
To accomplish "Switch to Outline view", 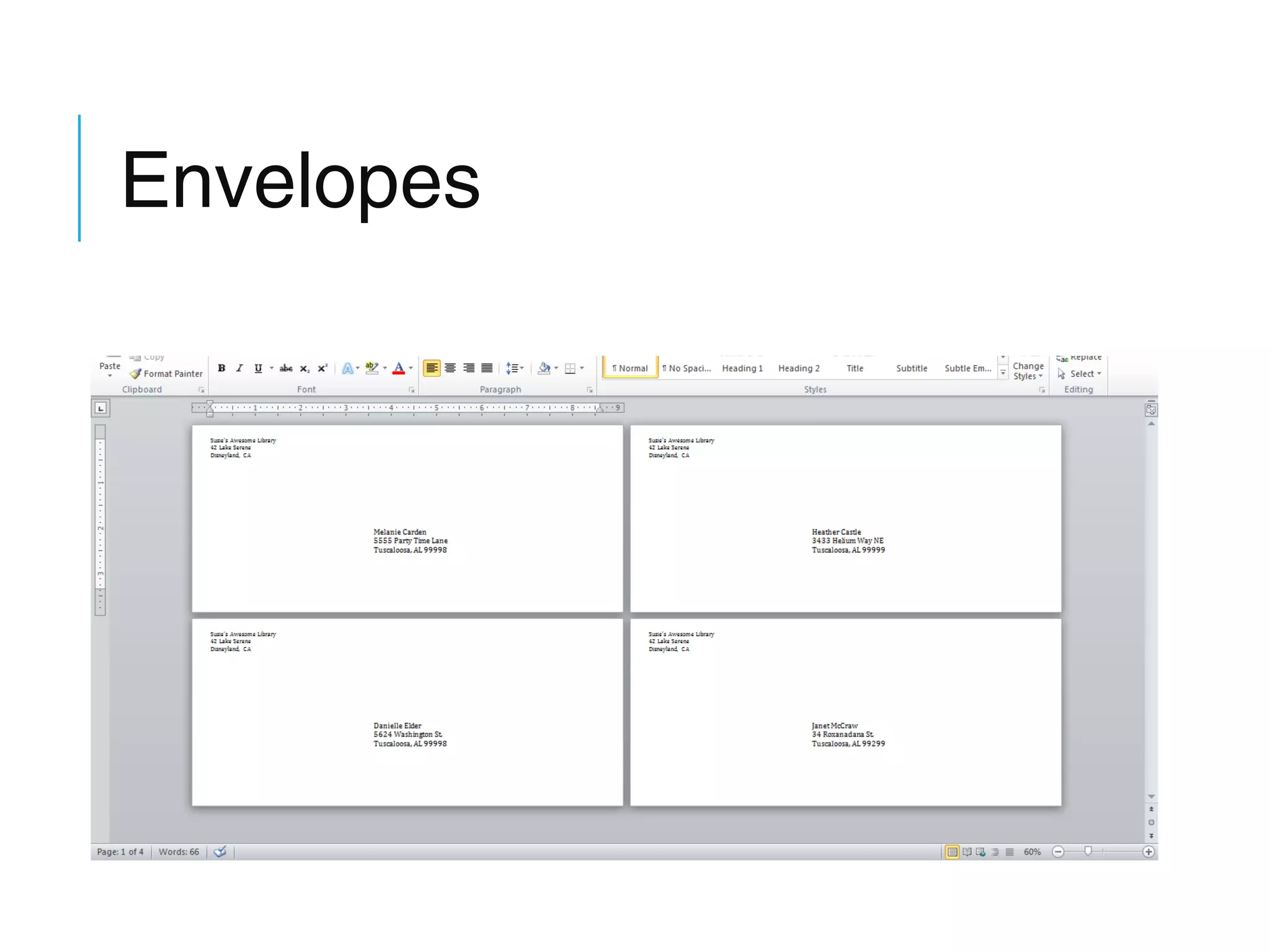I will 995,852.
